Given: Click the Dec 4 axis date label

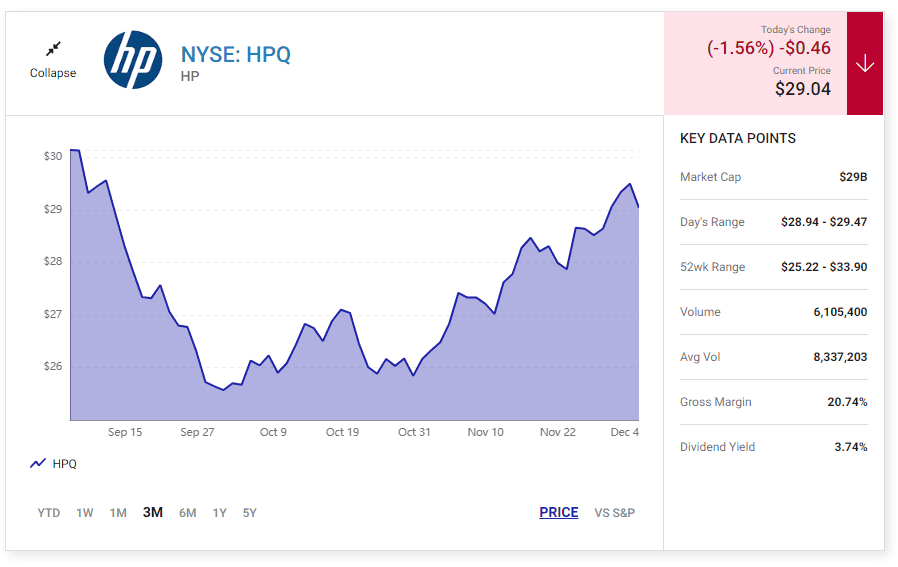Looking at the screenshot, I should click(625, 432).
